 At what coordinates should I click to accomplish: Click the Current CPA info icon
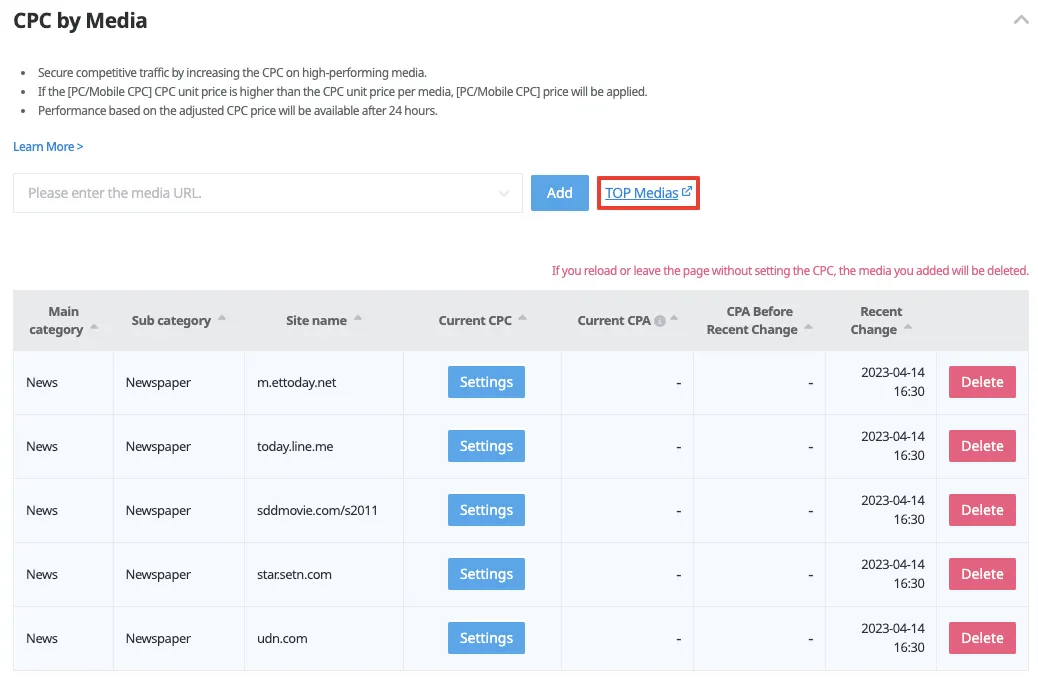click(x=660, y=321)
